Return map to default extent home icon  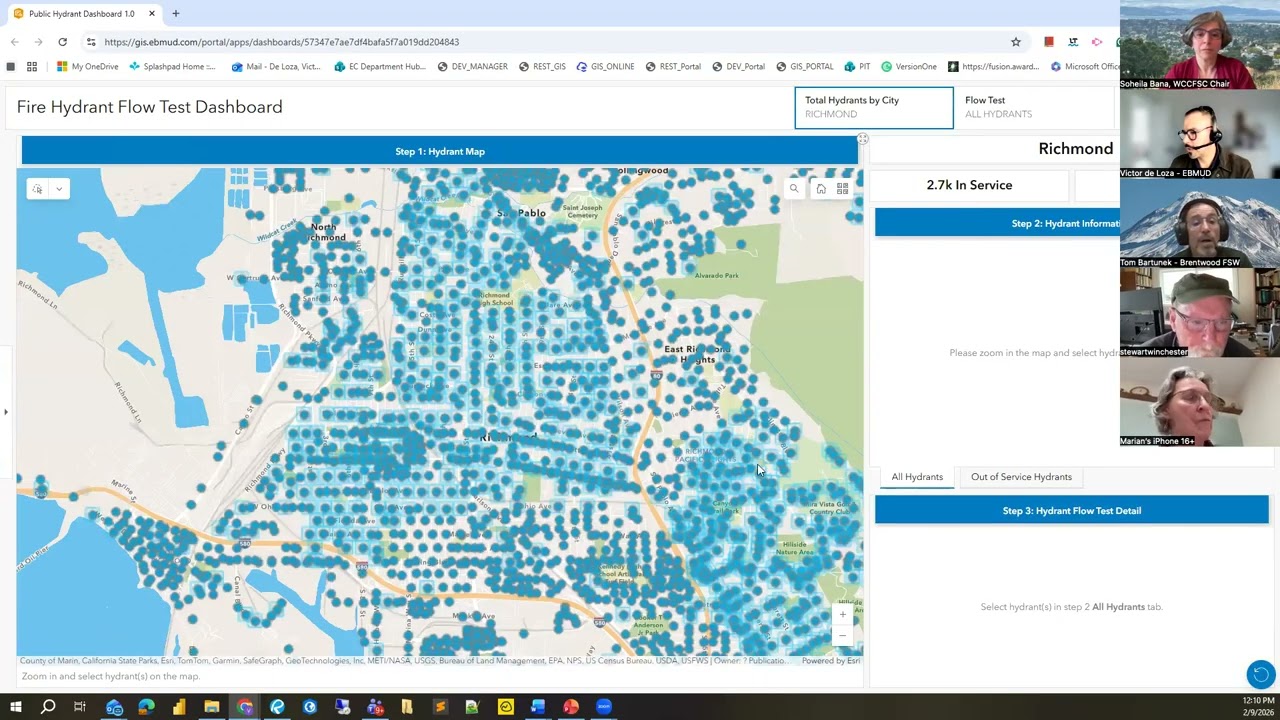(x=821, y=188)
